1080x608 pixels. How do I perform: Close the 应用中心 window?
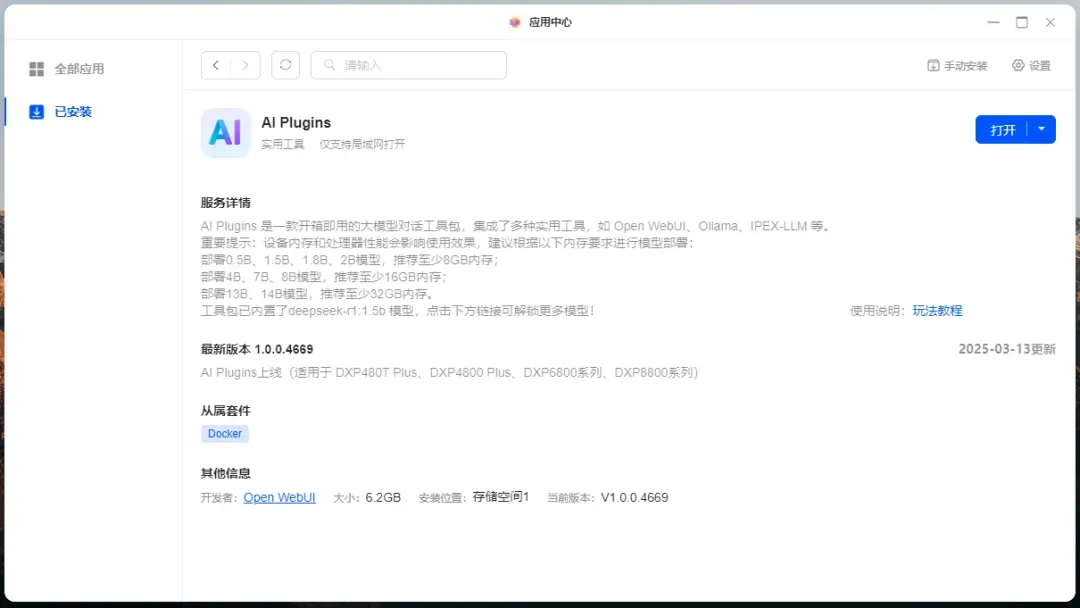(1050, 22)
